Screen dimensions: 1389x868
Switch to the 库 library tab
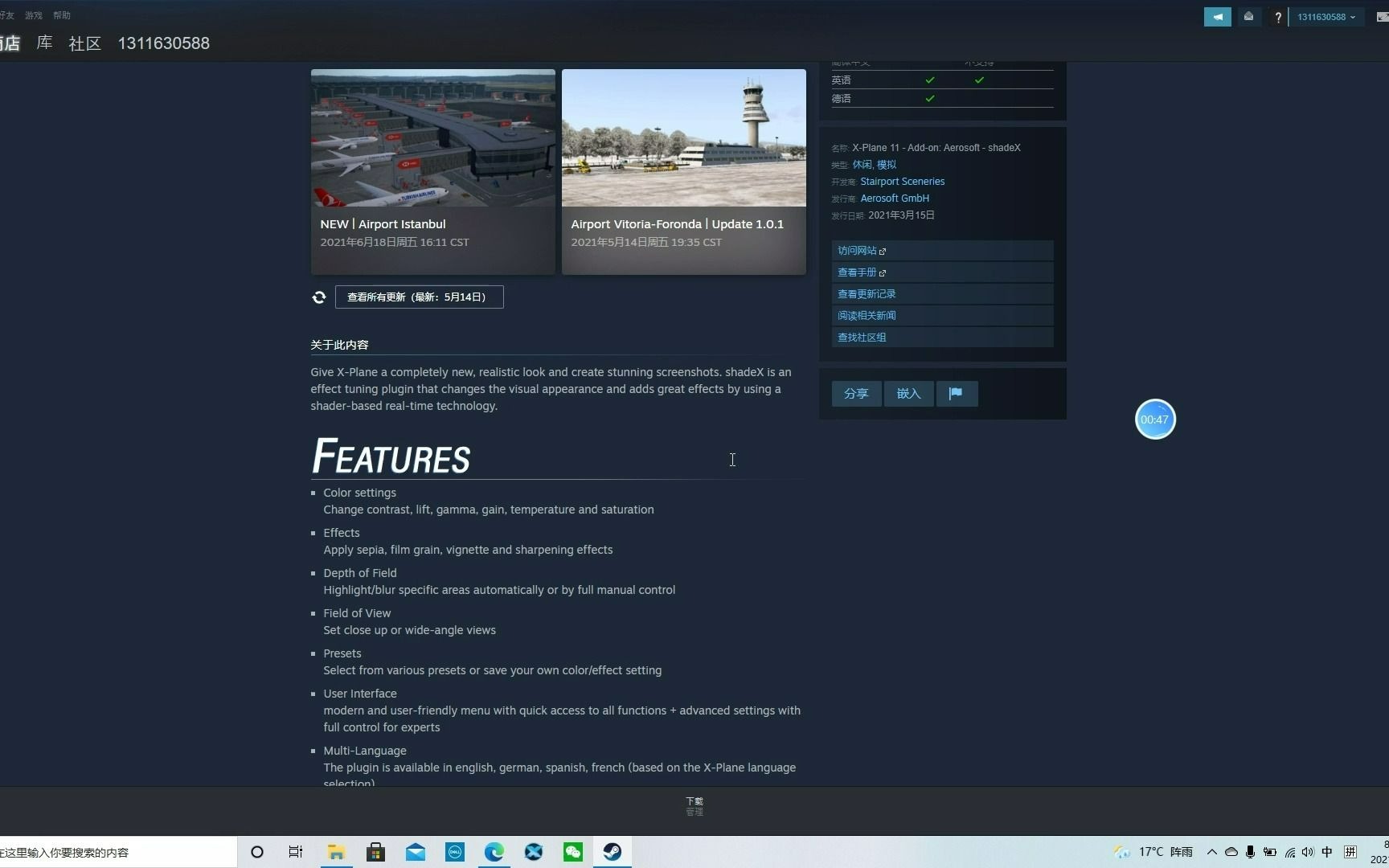pos(45,43)
